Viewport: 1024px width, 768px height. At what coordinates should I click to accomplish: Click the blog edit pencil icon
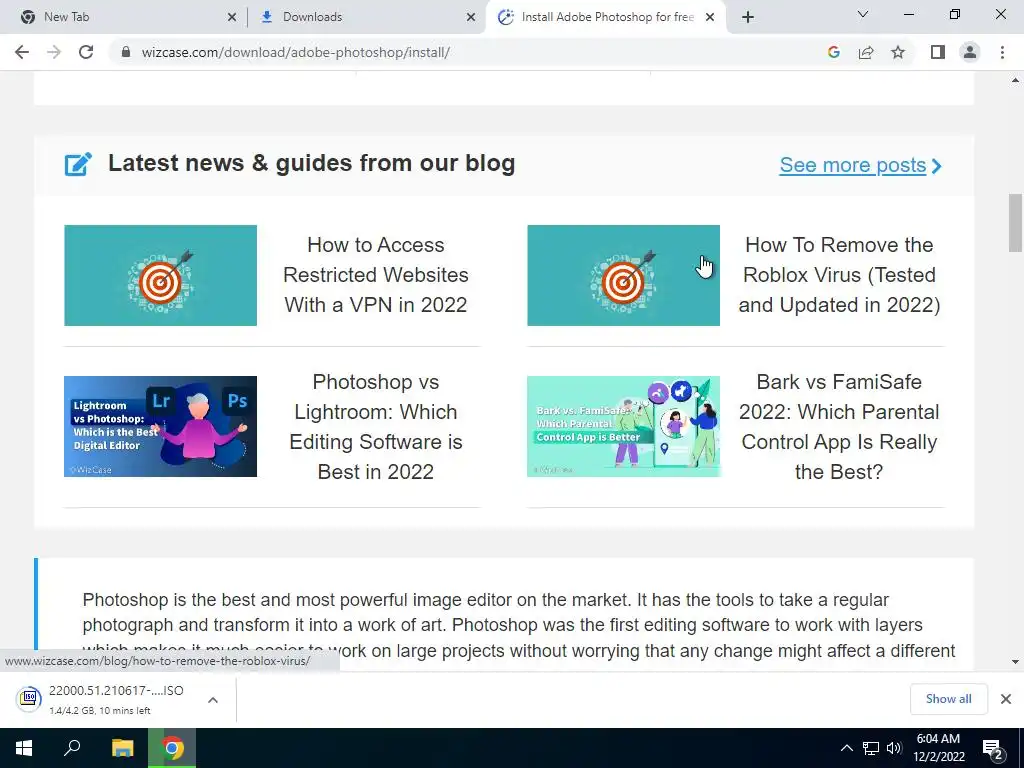pos(78,164)
